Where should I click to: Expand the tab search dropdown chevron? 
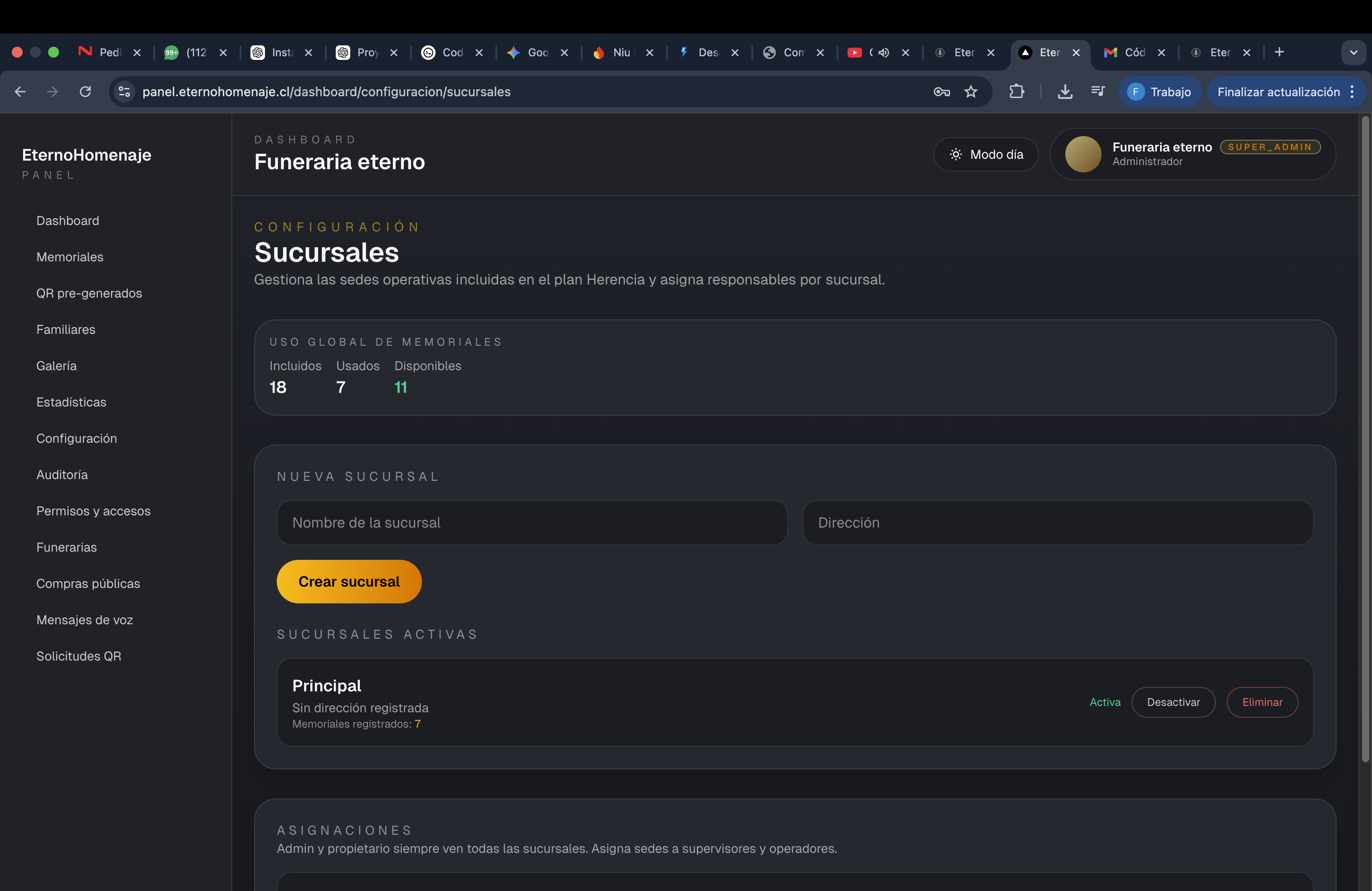coord(1353,53)
